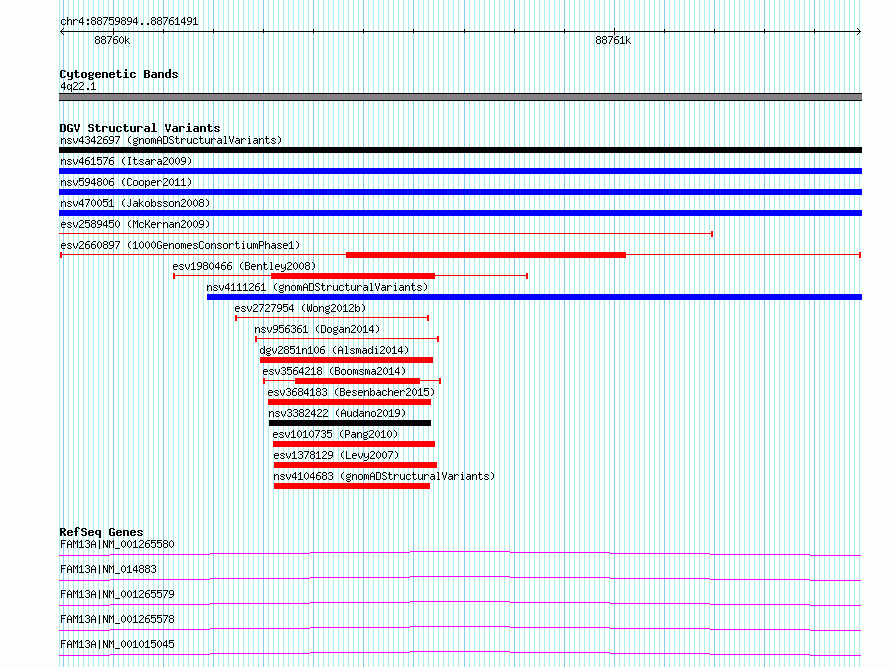
Task: Select the red esv1010735 variant bar
Action: tap(354, 444)
